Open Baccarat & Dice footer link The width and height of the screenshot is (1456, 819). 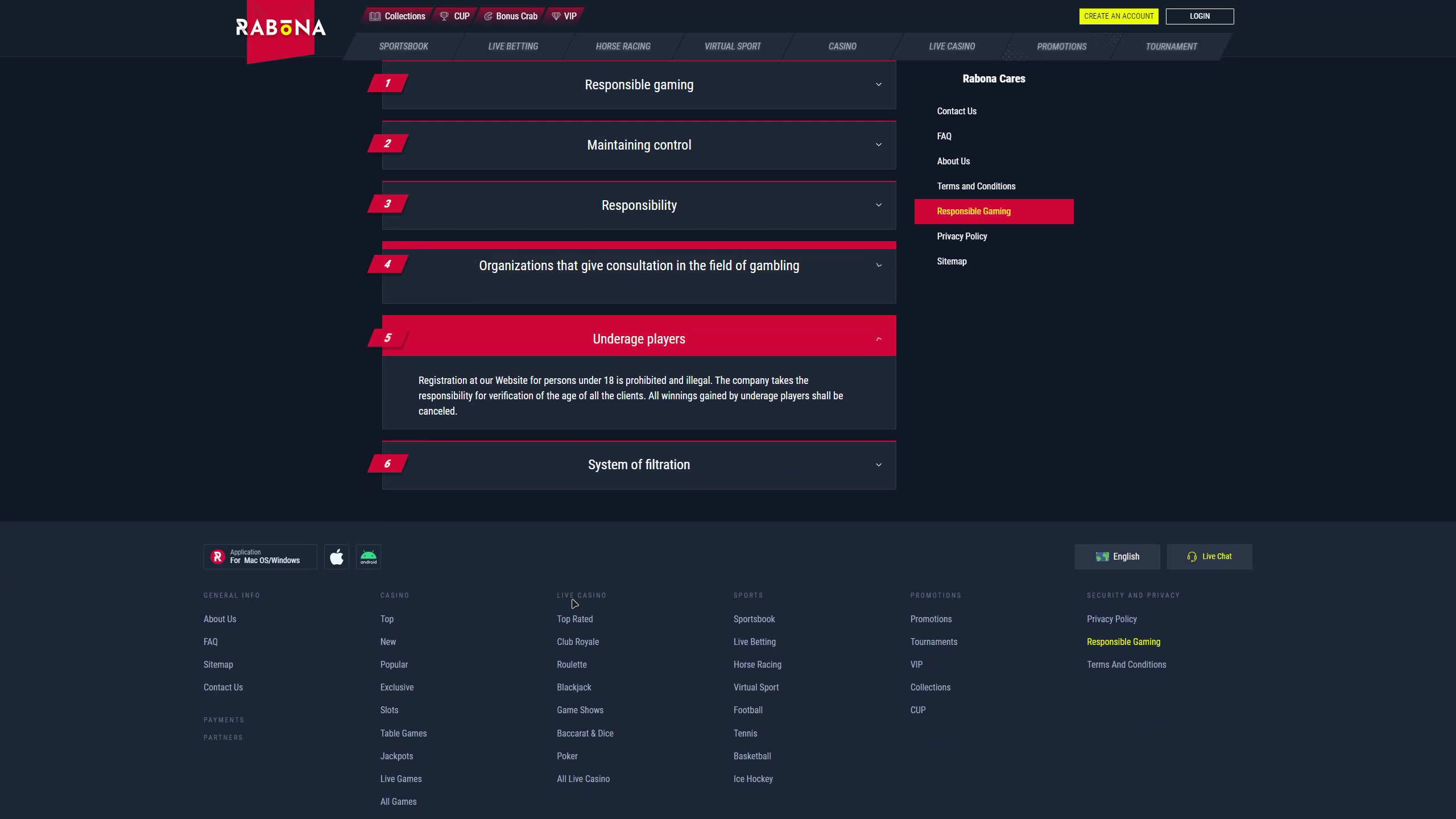click(x=585, y=733)
